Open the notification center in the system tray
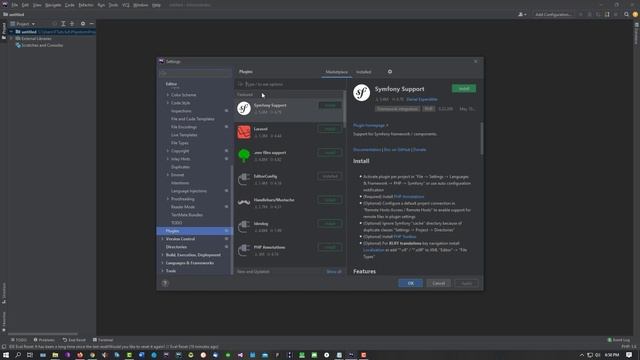This screenshot has height=360, width=640. tap(629, 355)
